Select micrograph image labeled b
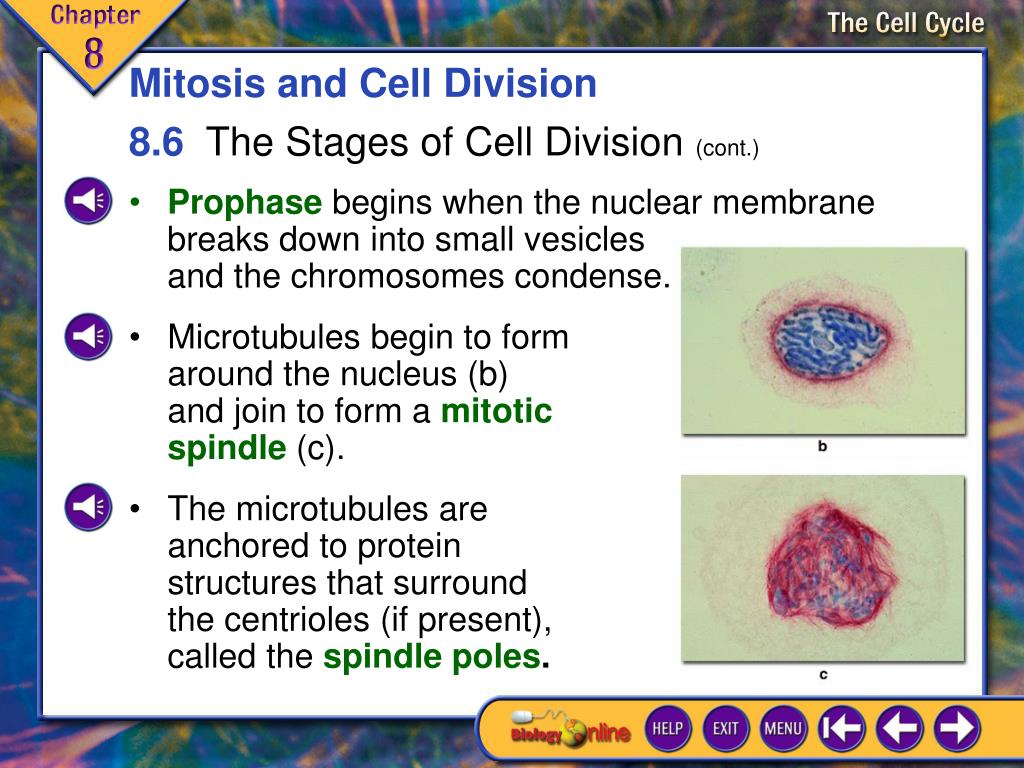Image resolution: width=1024 pixels, height=768 pixels. coord(823,341)
